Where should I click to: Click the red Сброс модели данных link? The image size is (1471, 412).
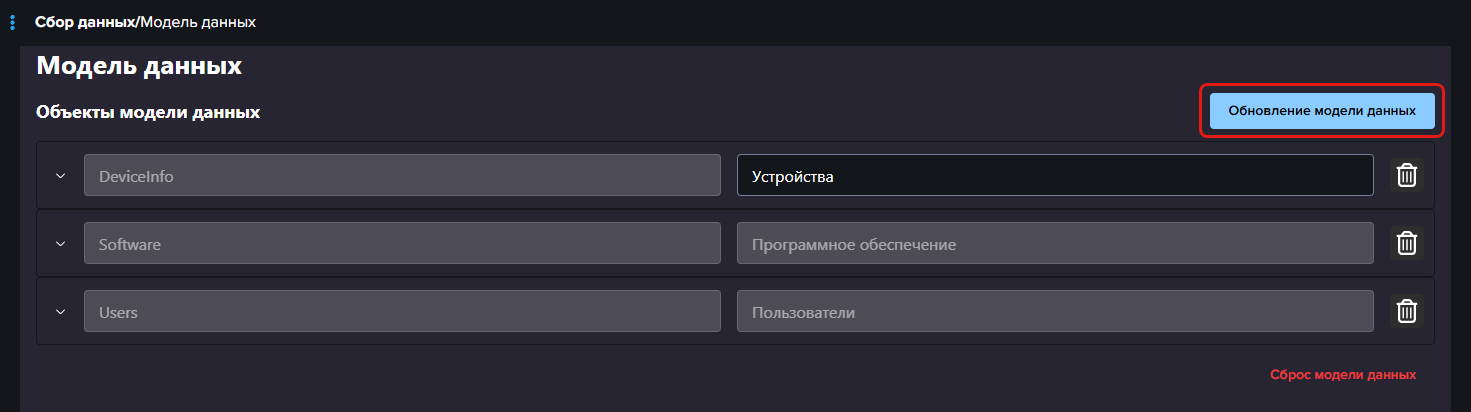(1342, 375)
